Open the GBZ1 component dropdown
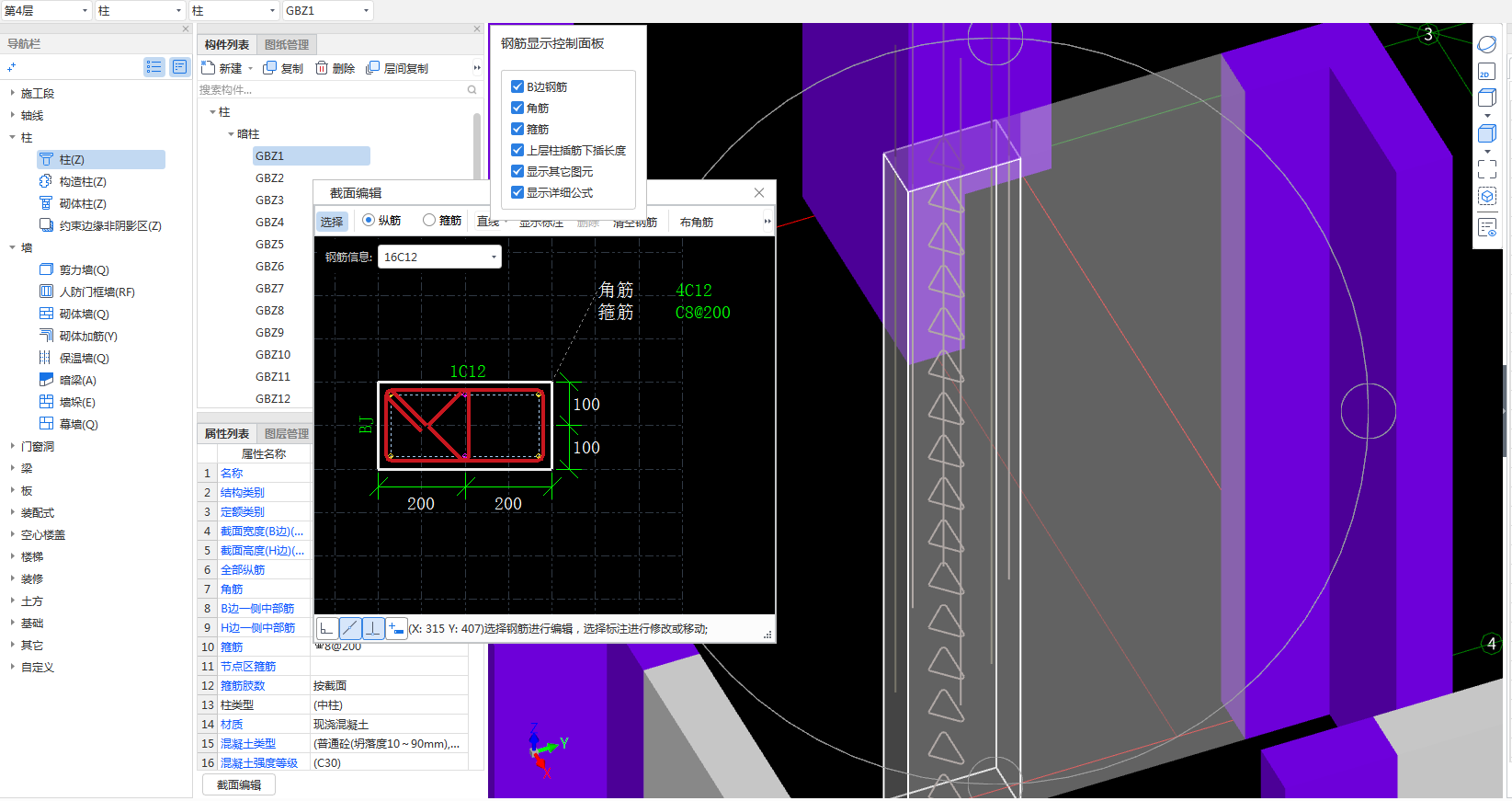Screen dimensions: 1512x801 [x=327, y=11]
